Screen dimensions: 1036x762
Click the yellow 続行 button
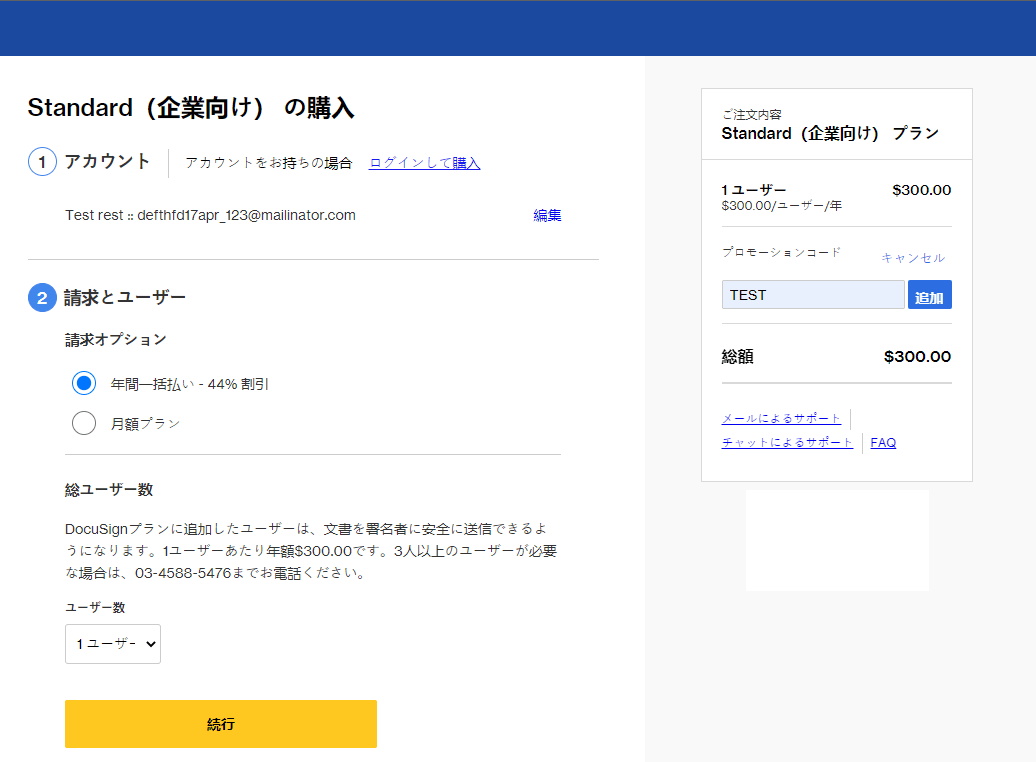coord(221,724)
